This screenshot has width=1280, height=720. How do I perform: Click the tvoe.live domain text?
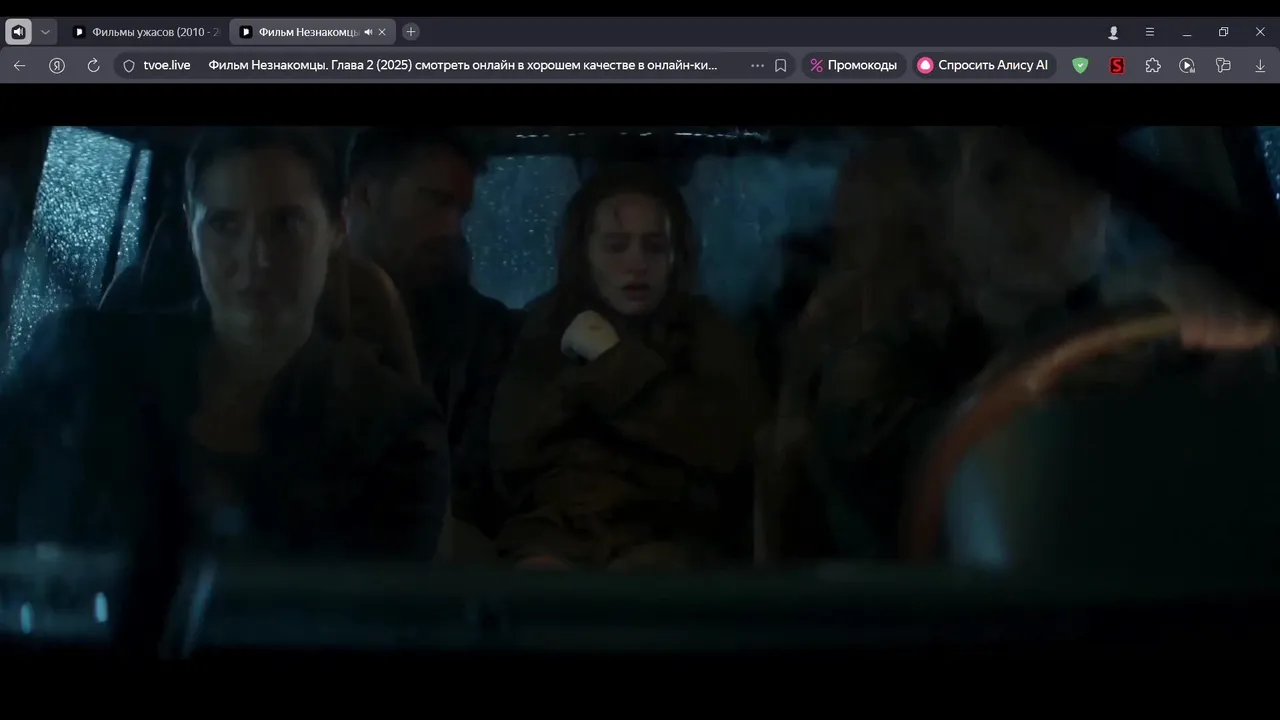click(x=167, y=65)
